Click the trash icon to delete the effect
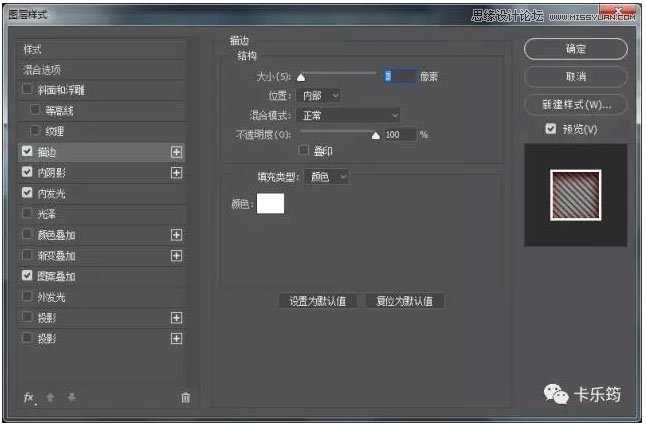The image size is (646, 425). [185, 397]
